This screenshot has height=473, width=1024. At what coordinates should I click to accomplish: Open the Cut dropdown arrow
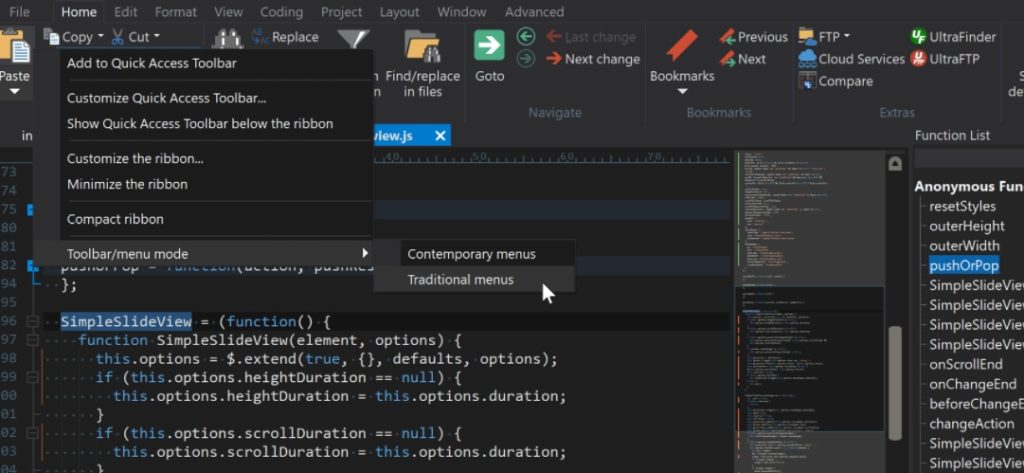[157, 37]
